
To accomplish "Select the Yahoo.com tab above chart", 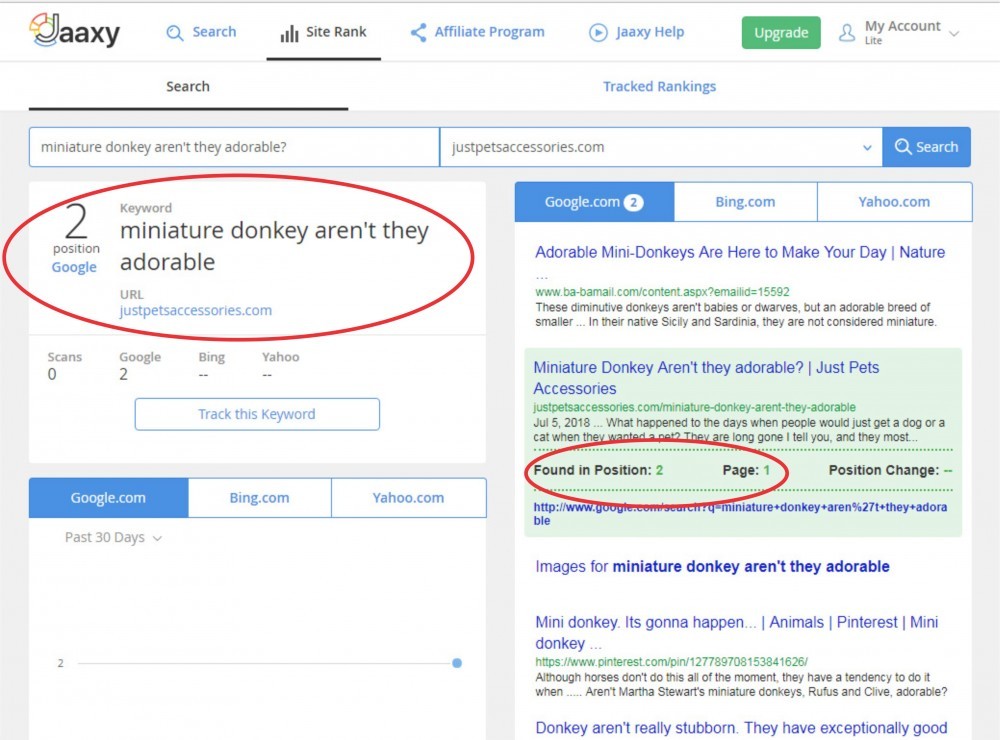I will [408, 498].
